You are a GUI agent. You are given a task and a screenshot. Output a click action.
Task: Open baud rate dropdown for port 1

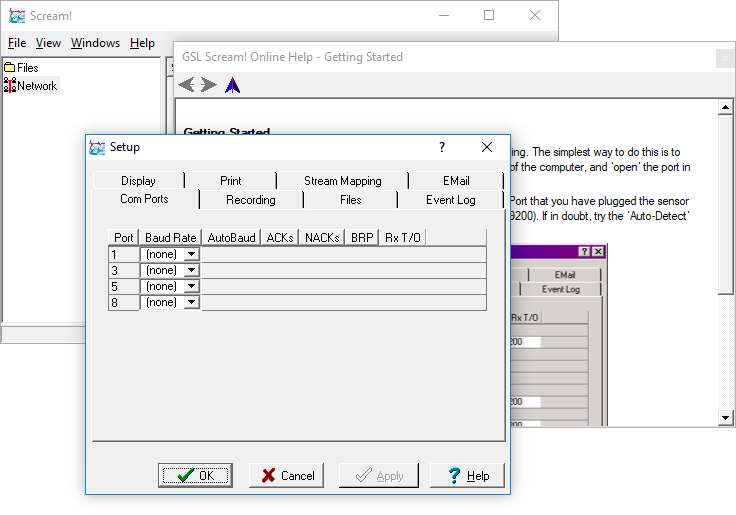point(192,254)
